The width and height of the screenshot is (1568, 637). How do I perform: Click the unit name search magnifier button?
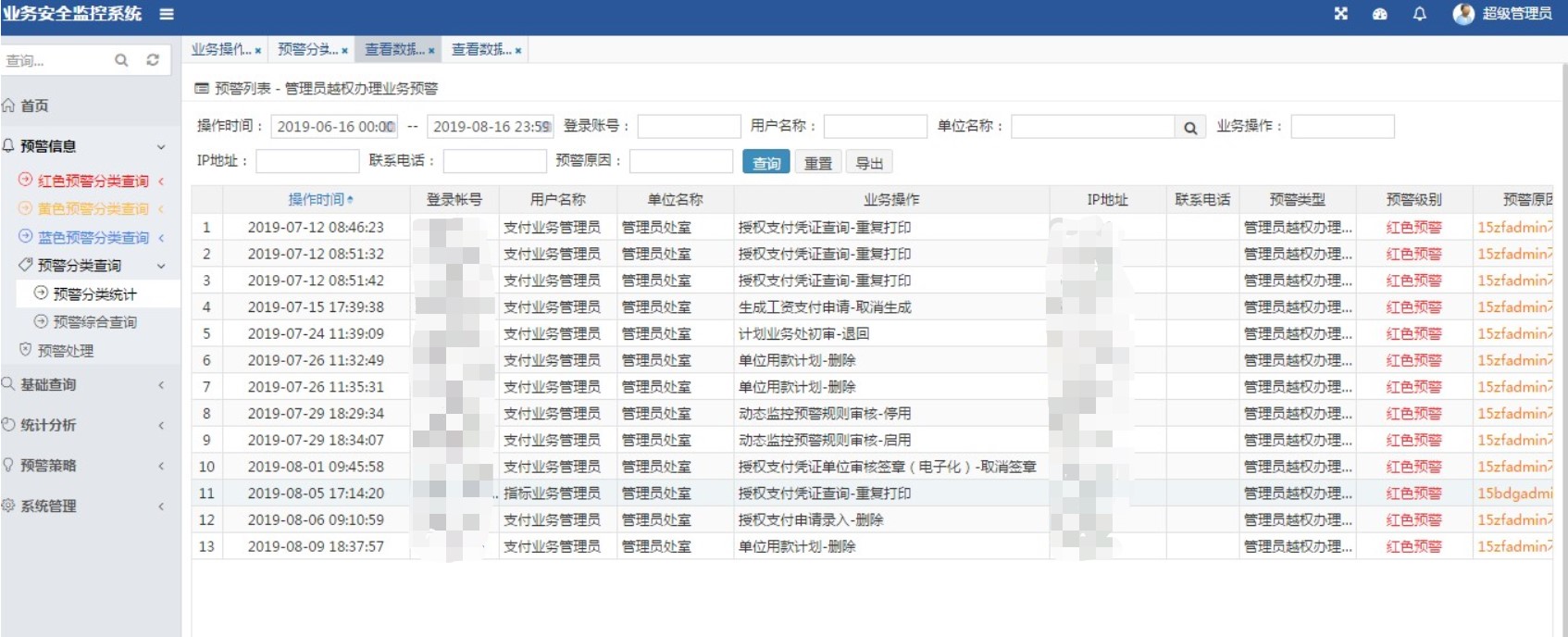pyautogui.click(x=1190, y=128)
